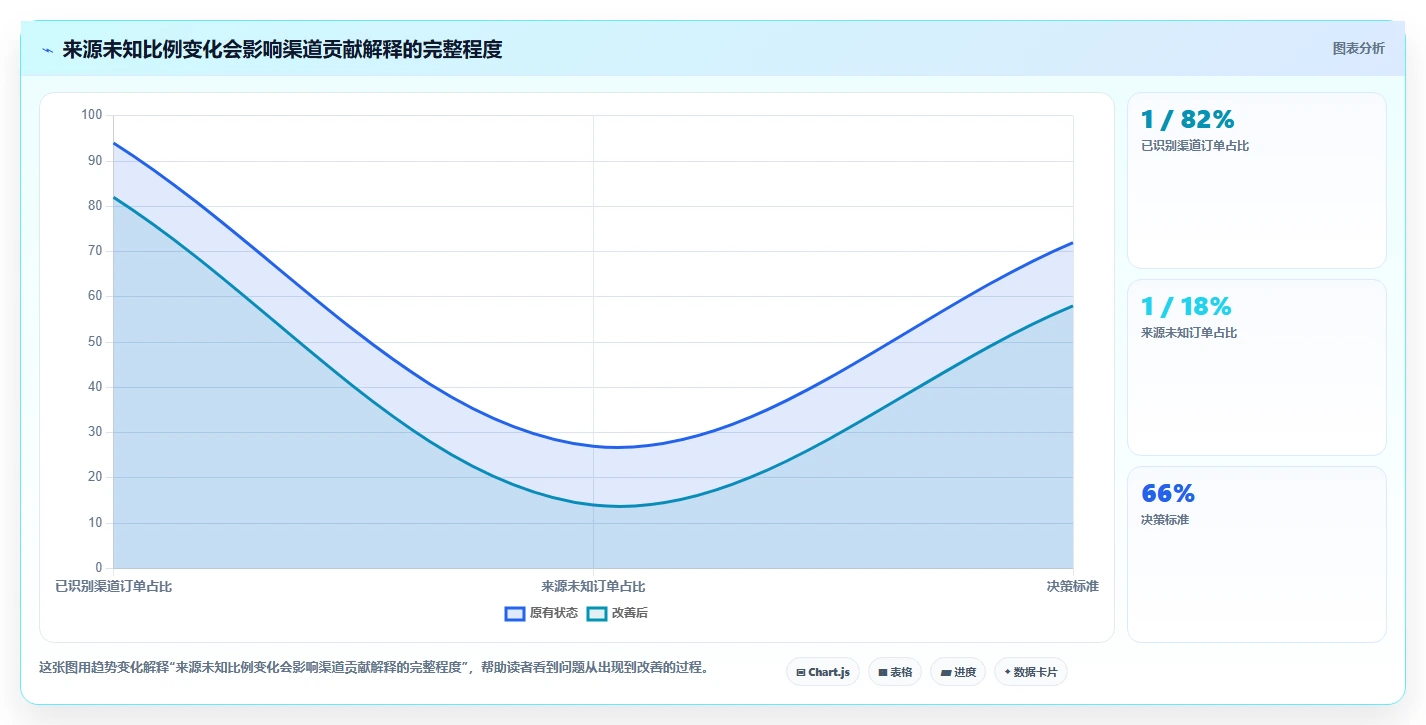This screenshot has height=725, width=1426.
Task: Click the description text under the chart
Action: tap(374, 668)
